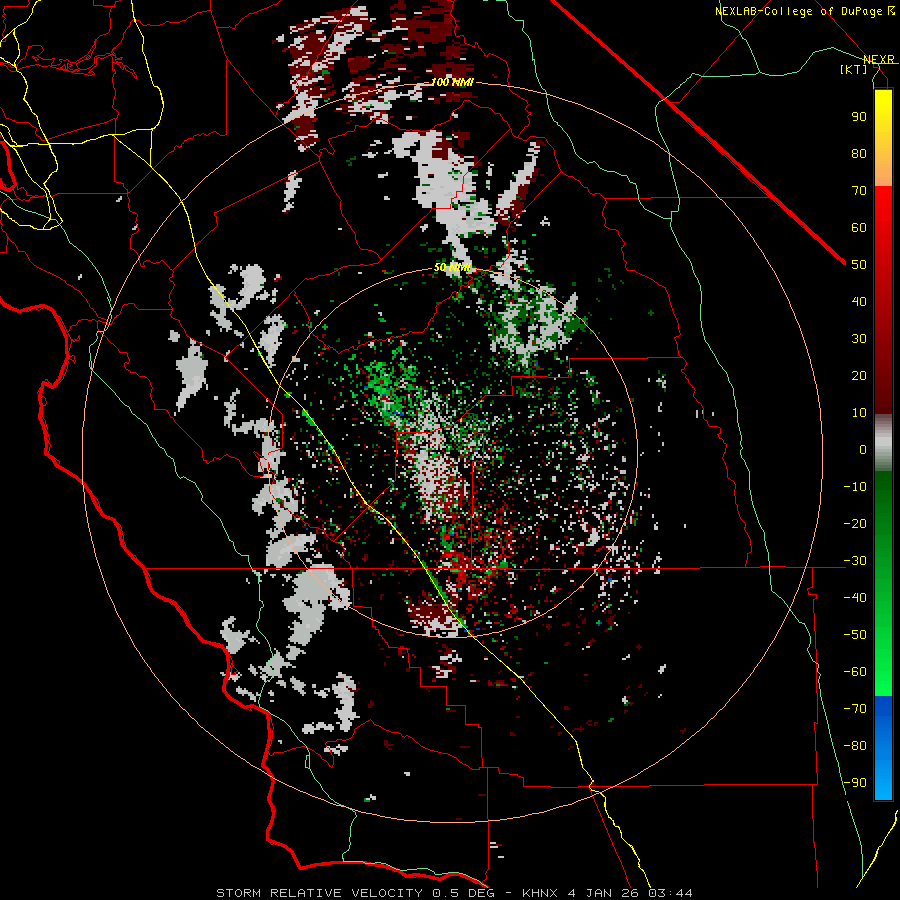Click the 60 value on the velocity scale
The height and width of the screenshot is (900, 900).
pos(859,227)
